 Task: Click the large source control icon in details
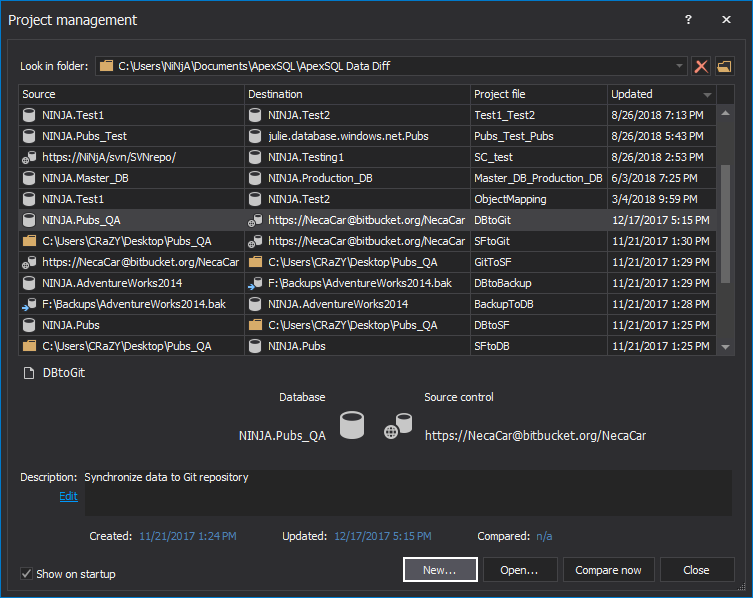click(x=398, y=427)
